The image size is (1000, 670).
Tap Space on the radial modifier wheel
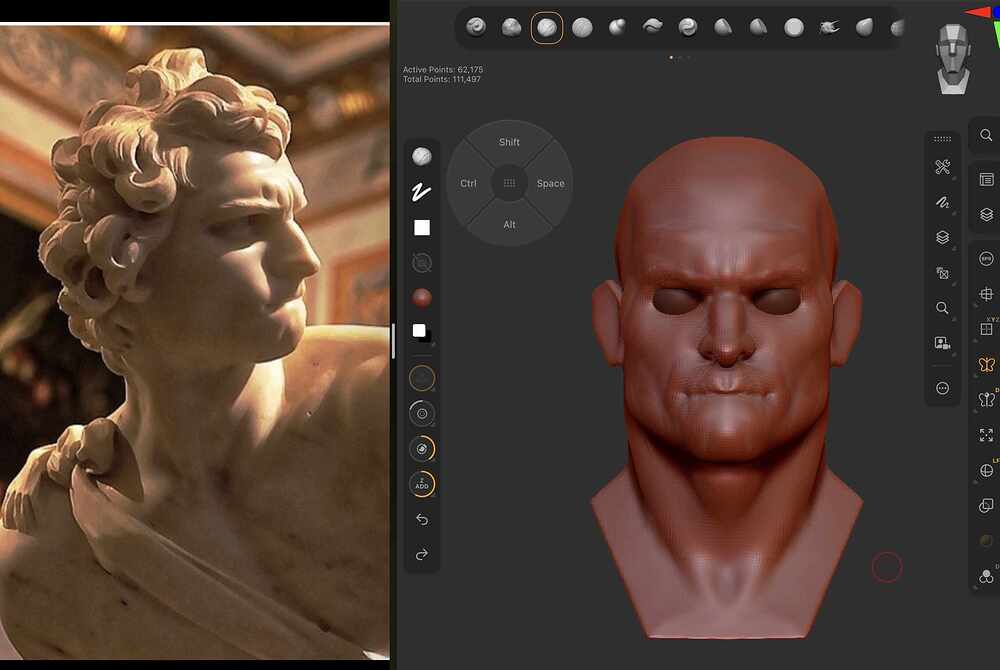point(550,184)
